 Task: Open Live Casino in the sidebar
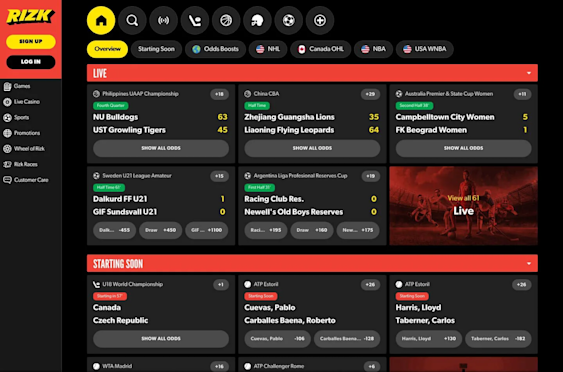[22, 102]
